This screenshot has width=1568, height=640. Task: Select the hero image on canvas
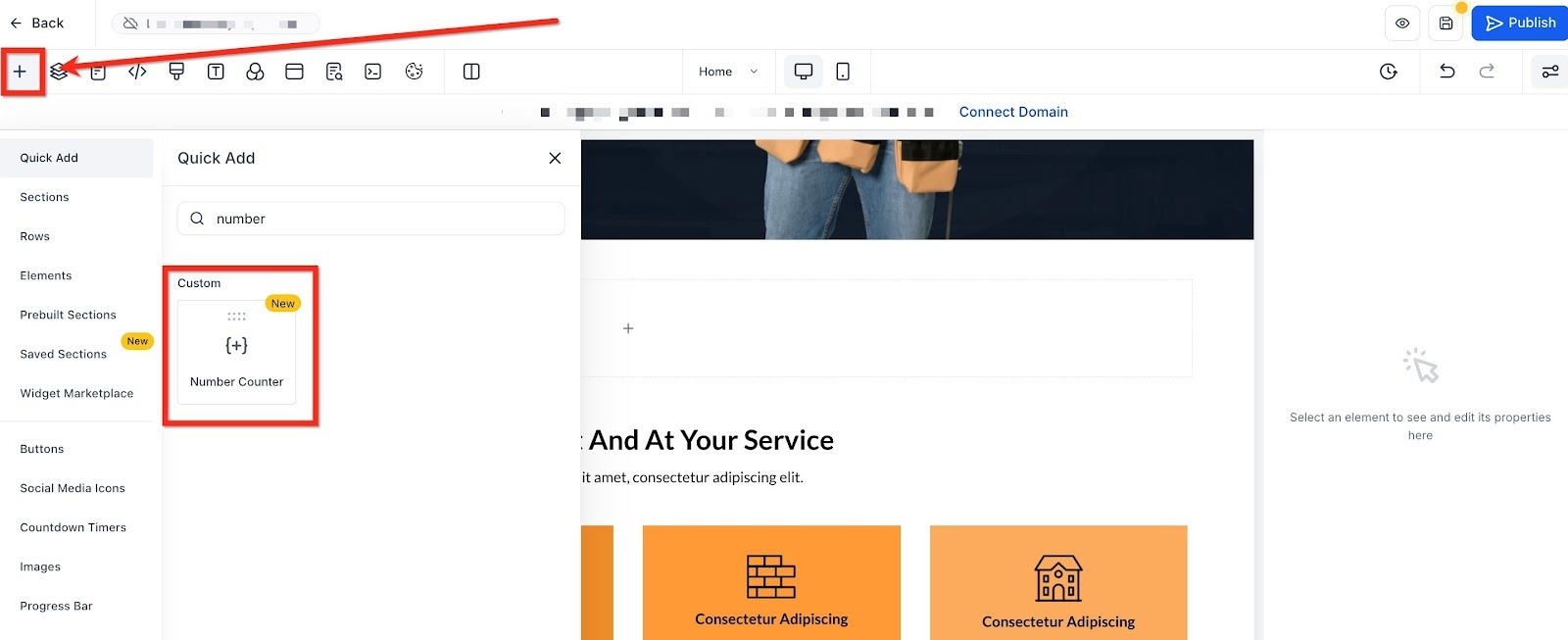tap(917, 189)
